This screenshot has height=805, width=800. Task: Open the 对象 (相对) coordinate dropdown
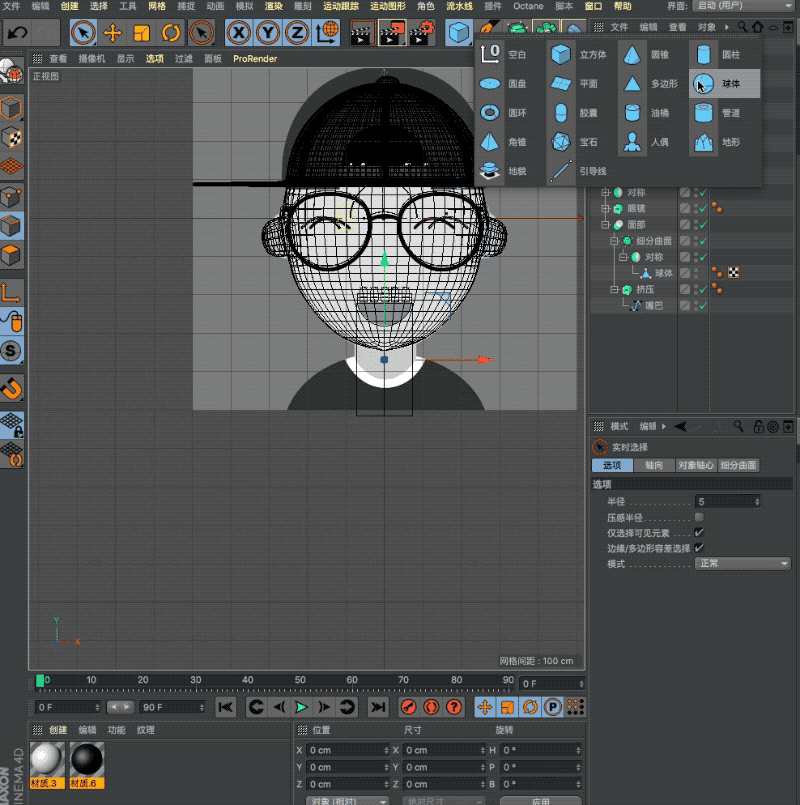(347, 801)
